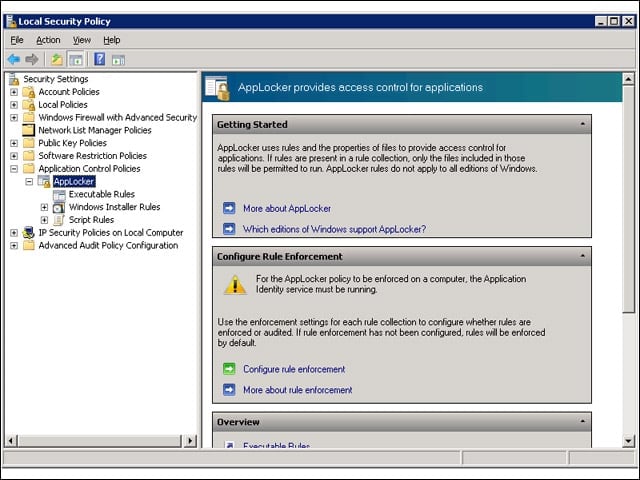Select Software Restriction Policies label
640x480 pixels.
(92, 156)
